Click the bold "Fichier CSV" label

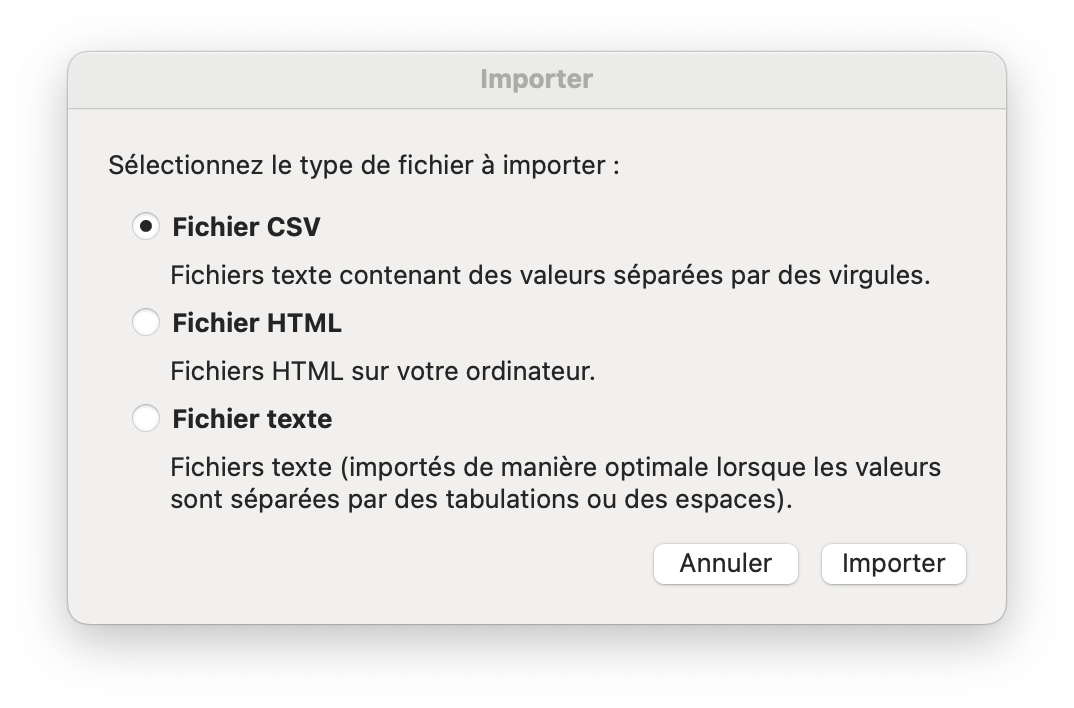tap(246, 227)
